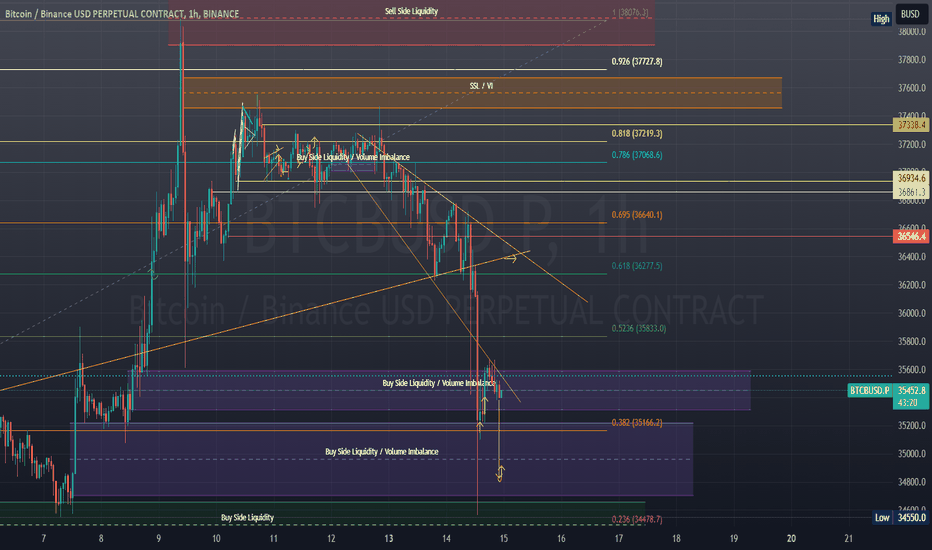Select the Low price label
Screen dimensions: 932x550
coord(882,517)
